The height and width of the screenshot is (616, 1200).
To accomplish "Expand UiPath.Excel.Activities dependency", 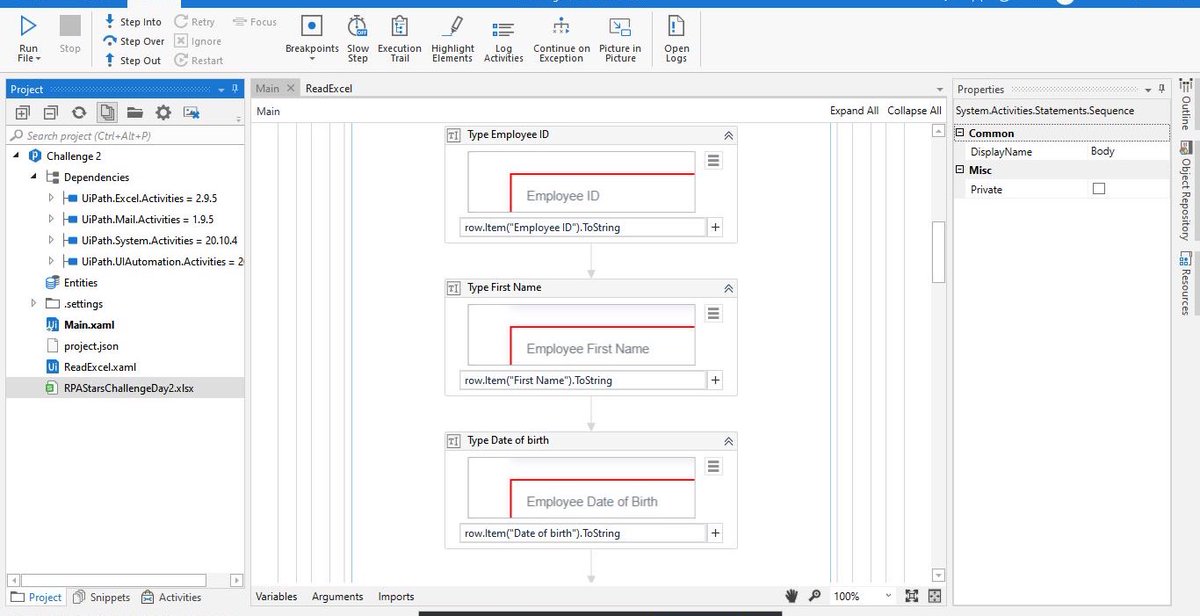I will click(x=51, y=198).
